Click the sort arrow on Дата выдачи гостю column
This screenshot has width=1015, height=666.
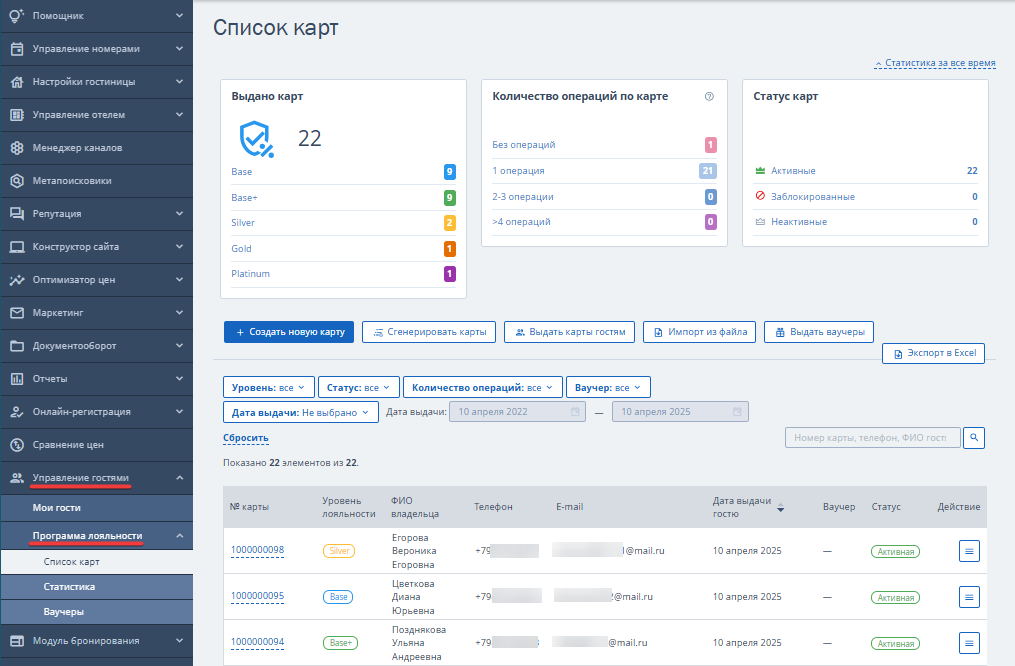click(781, 507)
